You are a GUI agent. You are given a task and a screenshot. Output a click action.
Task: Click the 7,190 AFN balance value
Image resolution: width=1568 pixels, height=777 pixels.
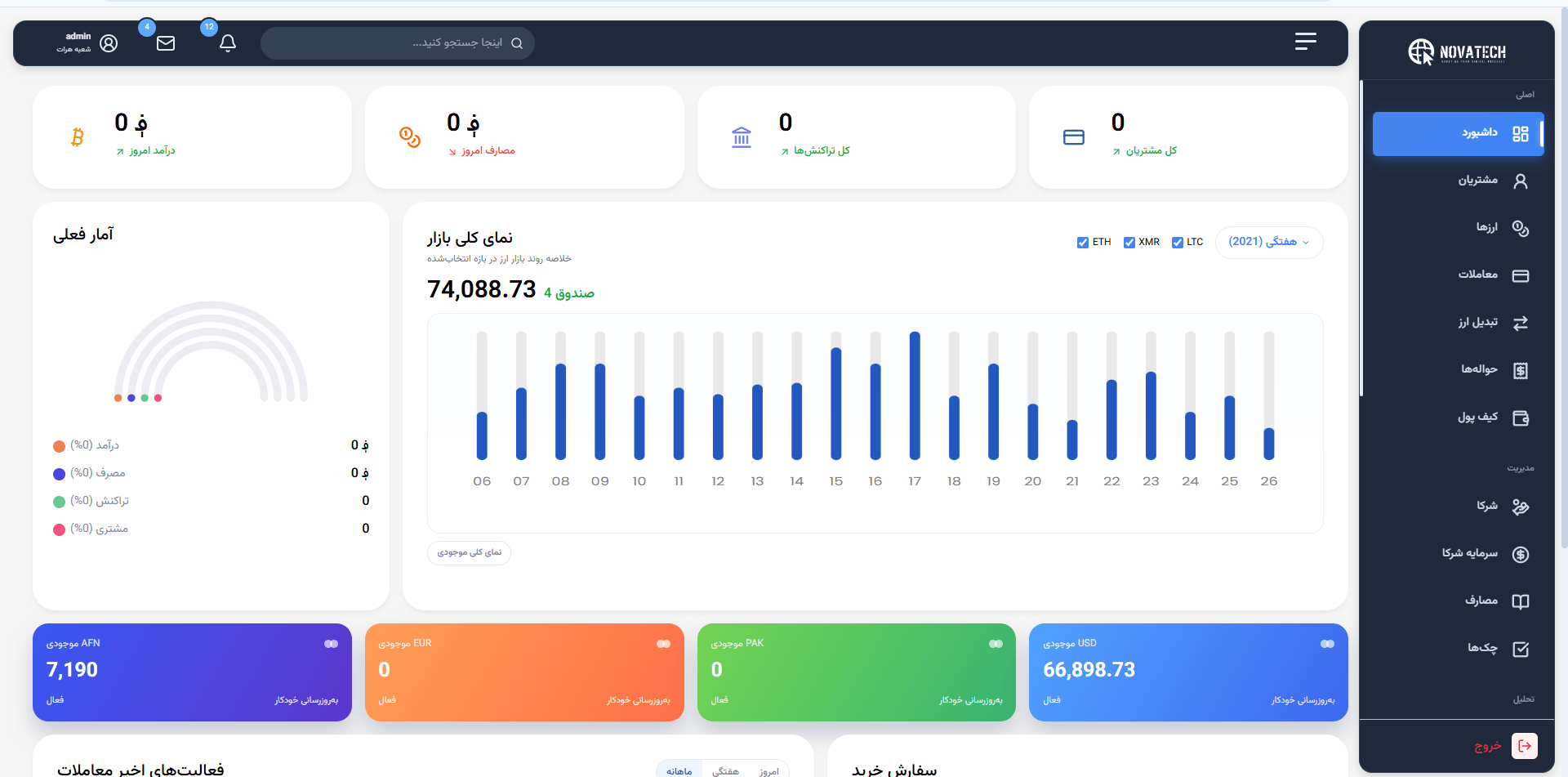point(72,670)
